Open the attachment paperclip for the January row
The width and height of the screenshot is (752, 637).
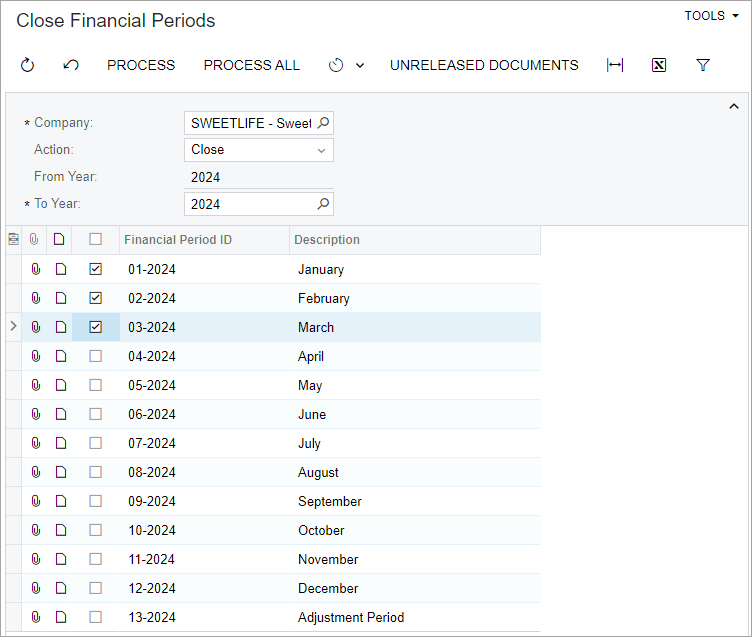35,269
